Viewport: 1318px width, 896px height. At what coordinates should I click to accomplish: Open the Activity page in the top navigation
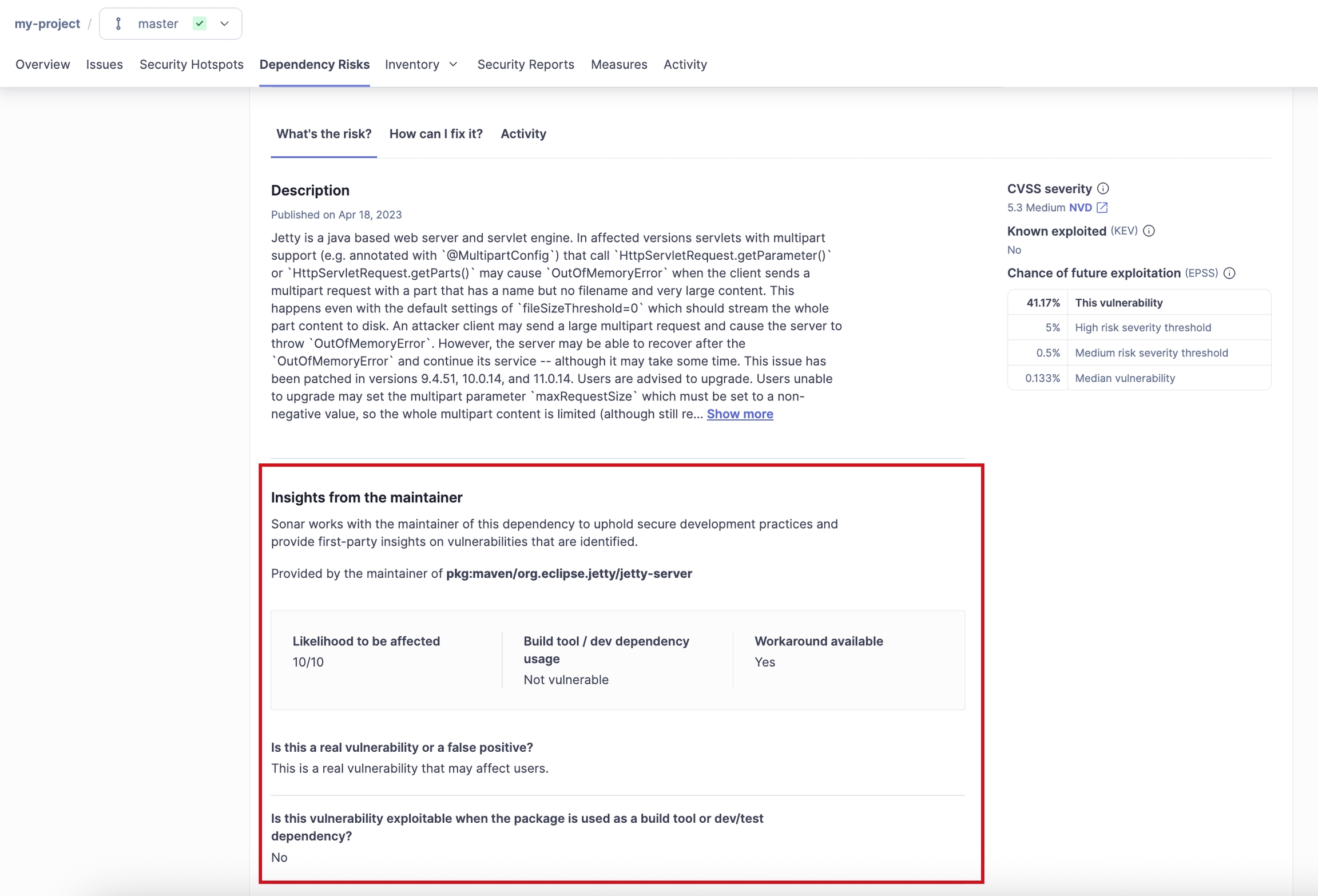pyautogui.click(x=685, y=65)
